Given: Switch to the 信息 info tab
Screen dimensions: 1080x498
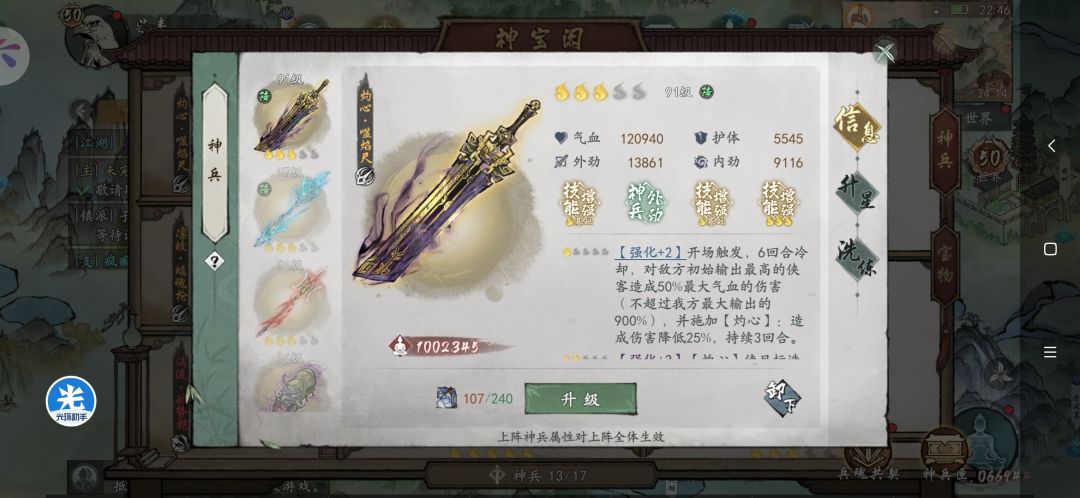Looking at the screenshot, I should point(858,126).
